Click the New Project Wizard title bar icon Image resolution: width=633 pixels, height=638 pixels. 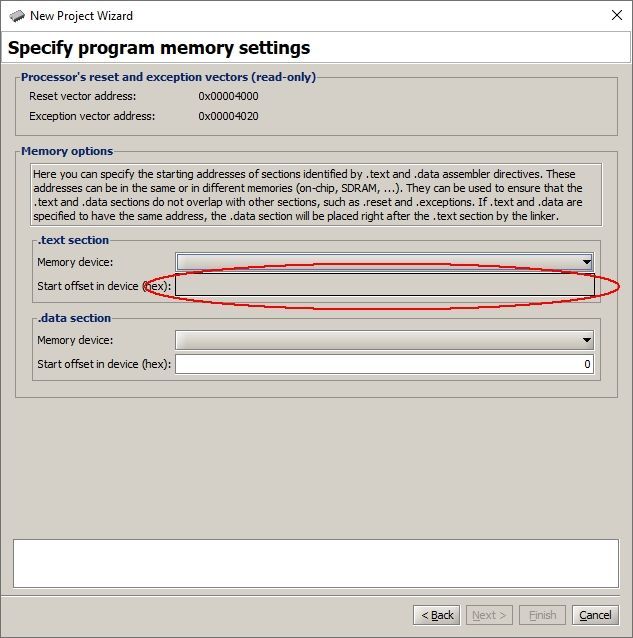[16, 15]
